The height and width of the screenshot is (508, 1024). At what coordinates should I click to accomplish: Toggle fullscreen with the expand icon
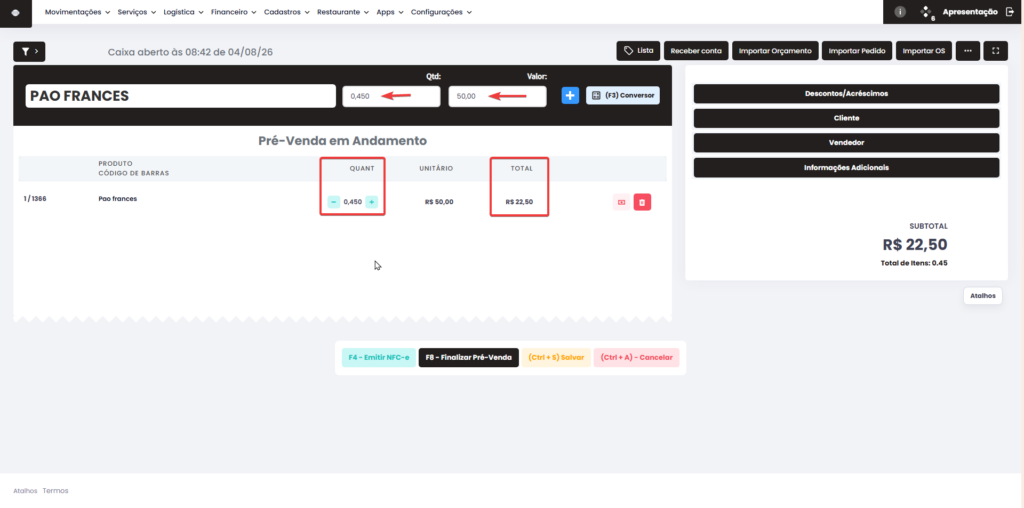pos(995,51)
